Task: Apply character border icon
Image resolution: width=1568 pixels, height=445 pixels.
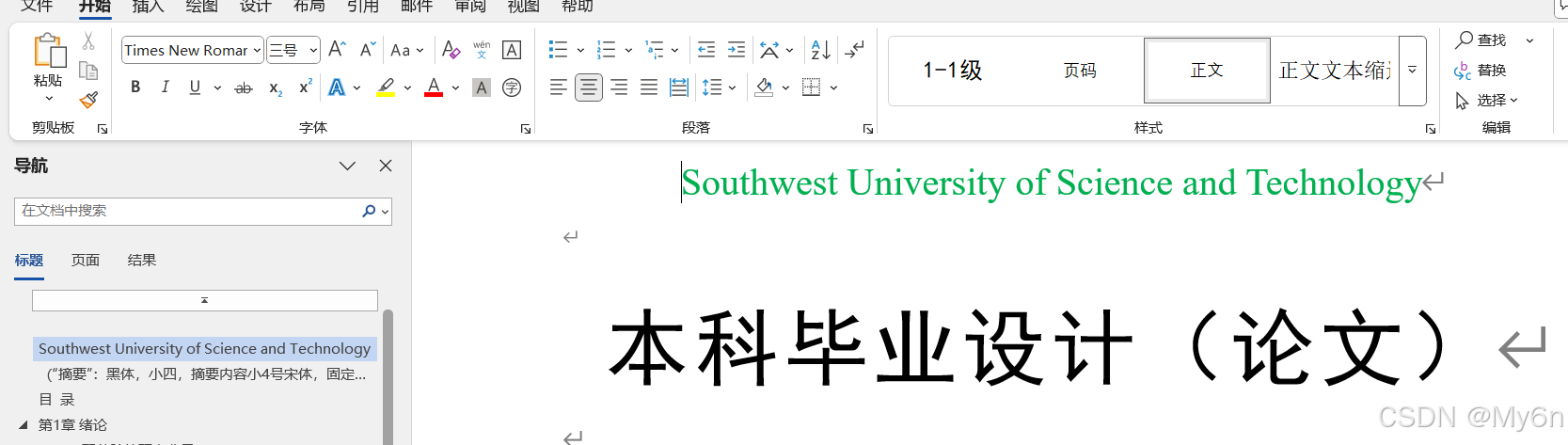Action: (512, 50)
